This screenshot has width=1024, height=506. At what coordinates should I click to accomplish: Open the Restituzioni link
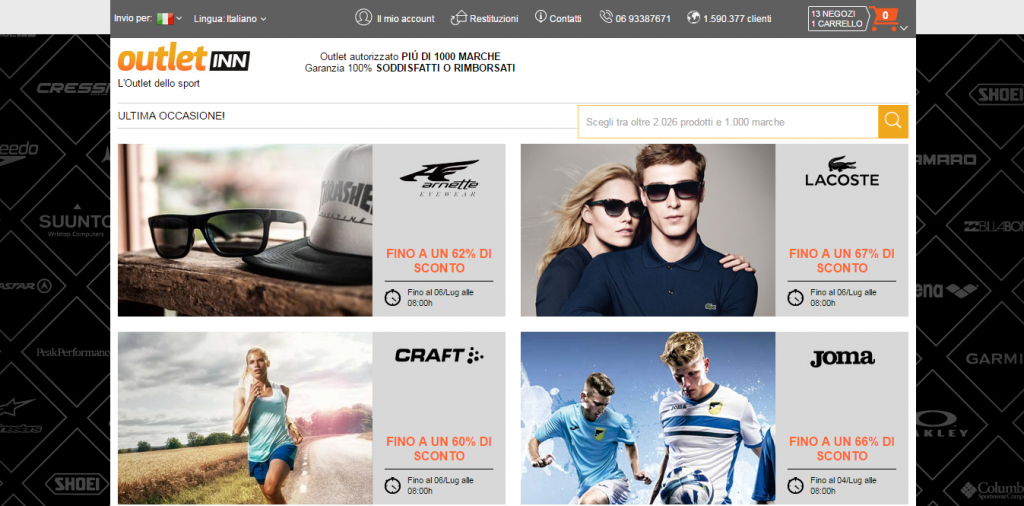tap(494, 19)
